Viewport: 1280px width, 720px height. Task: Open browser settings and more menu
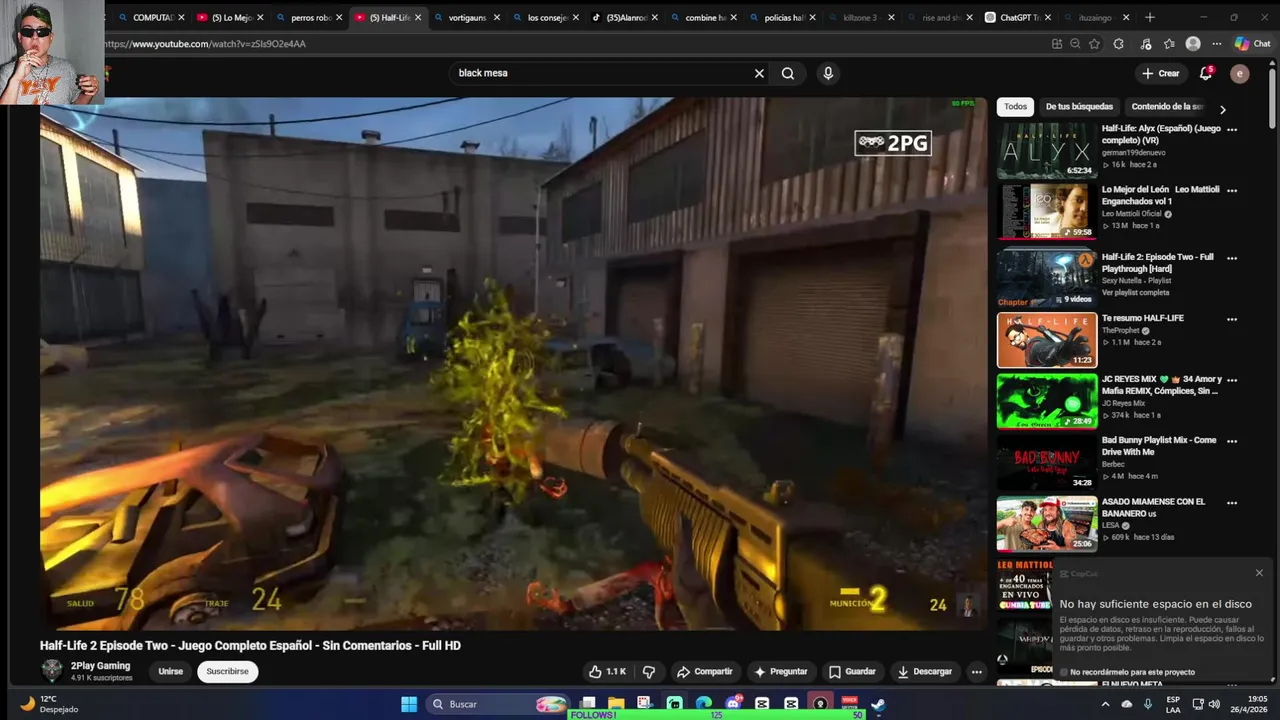click(x=1216, y=44)
